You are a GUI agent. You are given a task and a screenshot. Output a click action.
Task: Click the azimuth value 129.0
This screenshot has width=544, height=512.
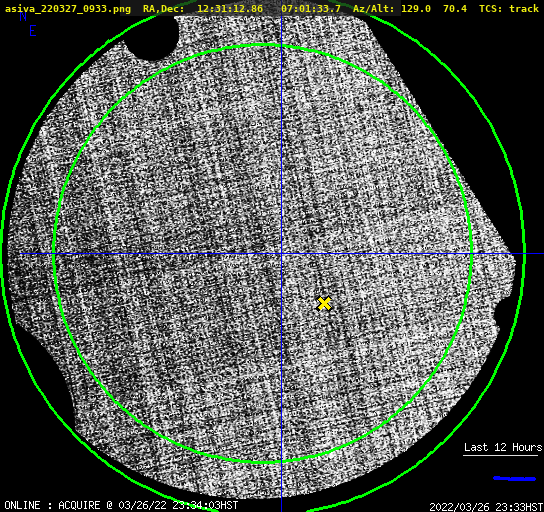pyautogui.click(x=416, y=8)
